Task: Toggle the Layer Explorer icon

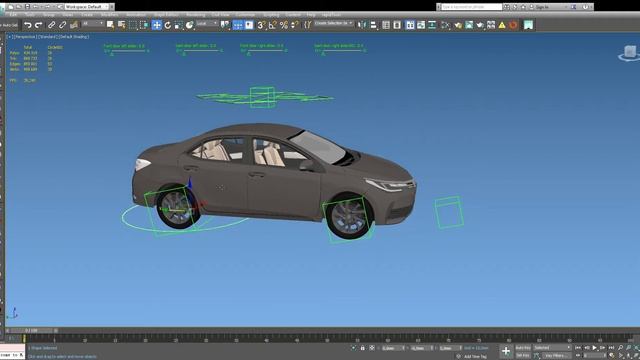Action: tap(397, 25)
